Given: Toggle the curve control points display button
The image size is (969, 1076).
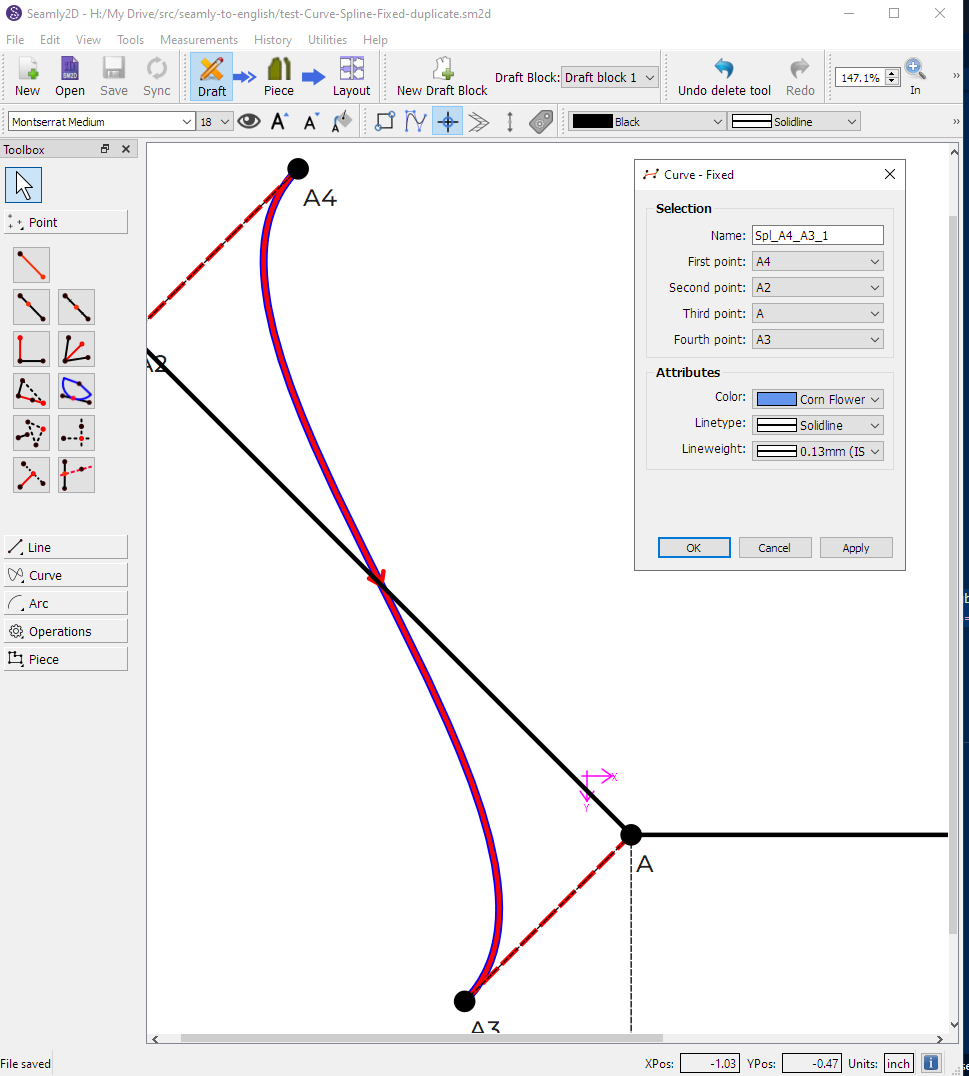Looking at the screenshot, I should click(x=416, y=121).
